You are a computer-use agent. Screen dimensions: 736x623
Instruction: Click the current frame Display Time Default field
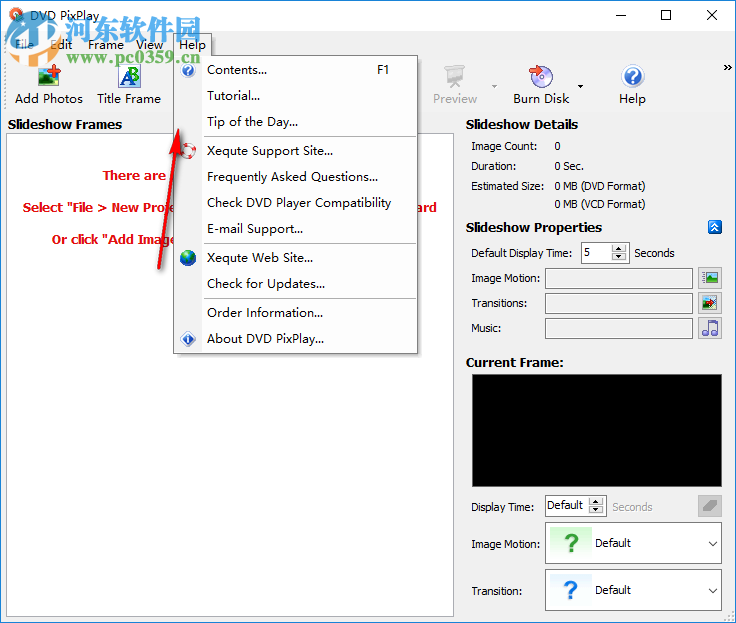[x=567, y=506]
